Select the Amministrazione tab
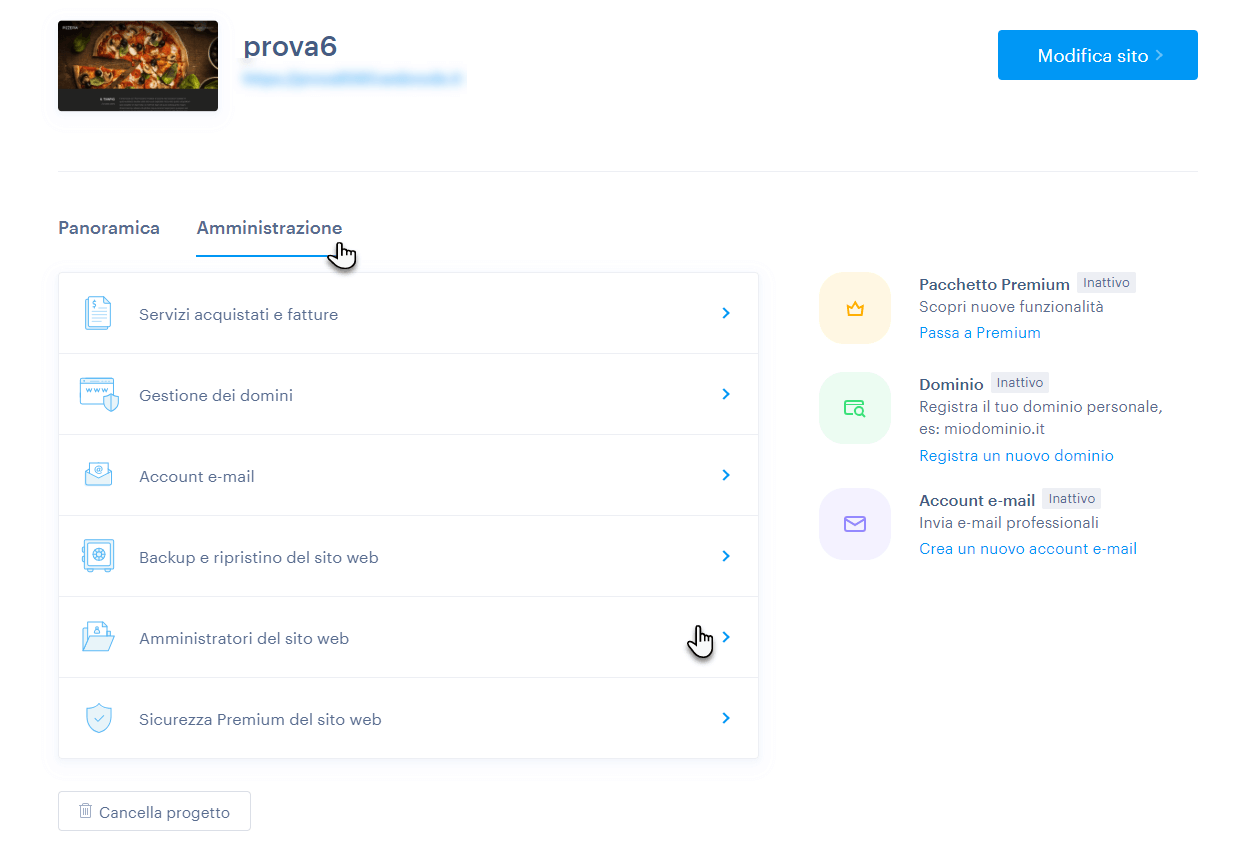 tap(269, 228)
